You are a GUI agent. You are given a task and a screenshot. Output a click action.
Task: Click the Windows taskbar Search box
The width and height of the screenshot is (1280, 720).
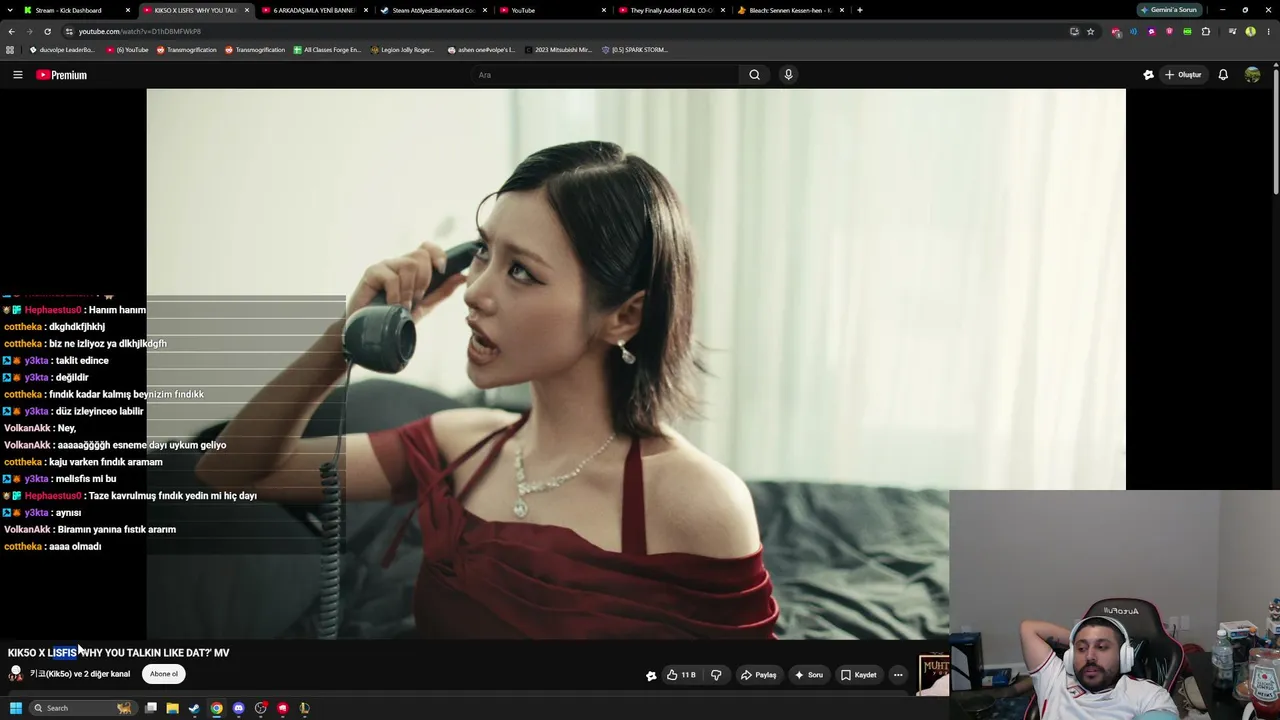(82, 708)
